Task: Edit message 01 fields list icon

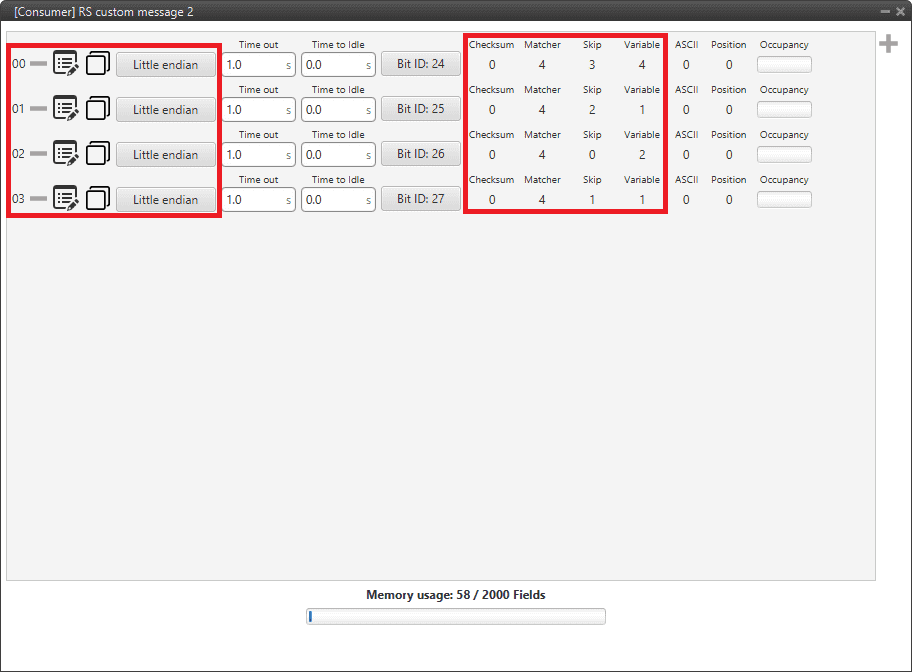Action: coord(66,109)
